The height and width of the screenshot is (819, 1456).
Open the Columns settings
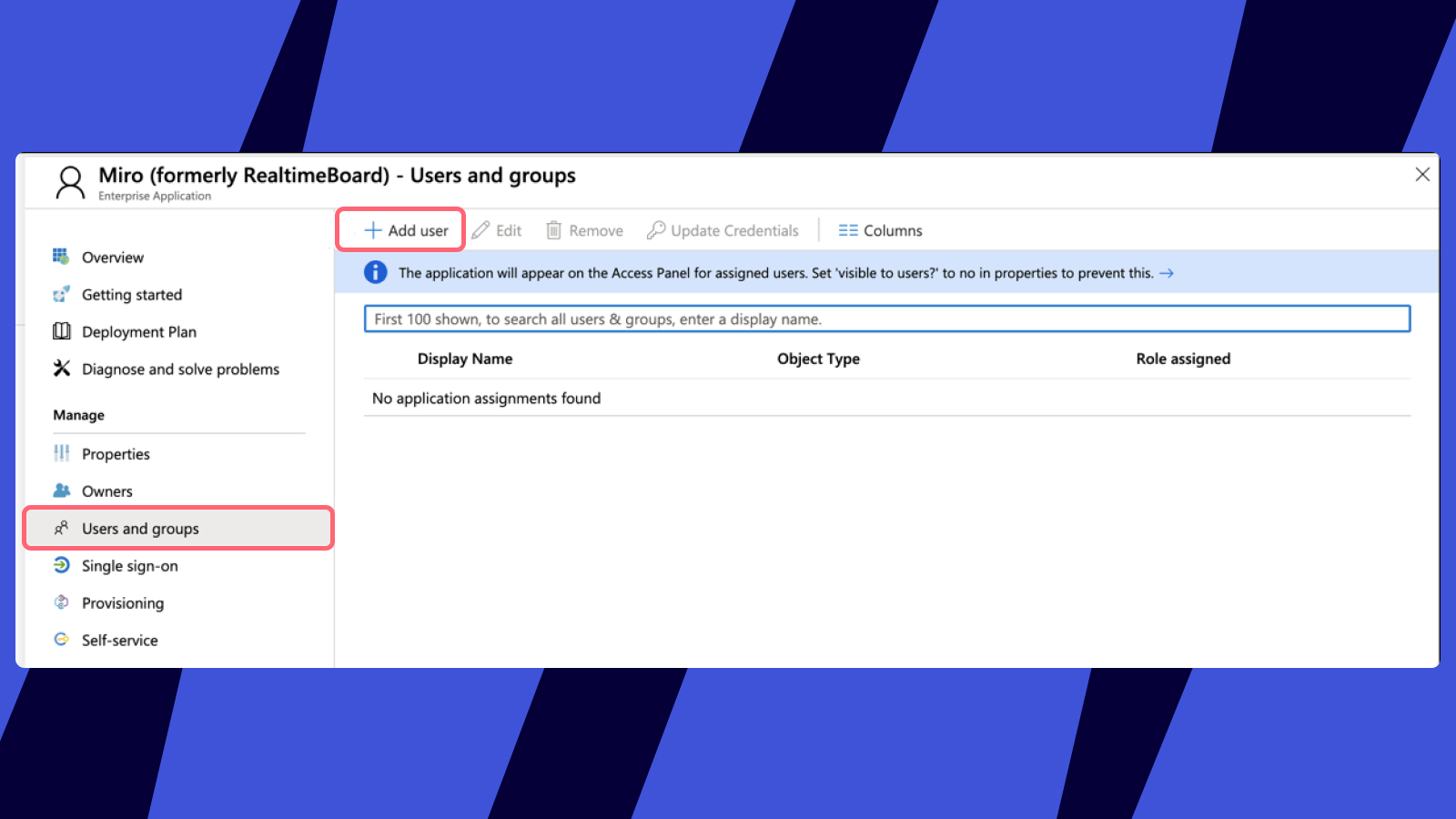tap(879, 229)
